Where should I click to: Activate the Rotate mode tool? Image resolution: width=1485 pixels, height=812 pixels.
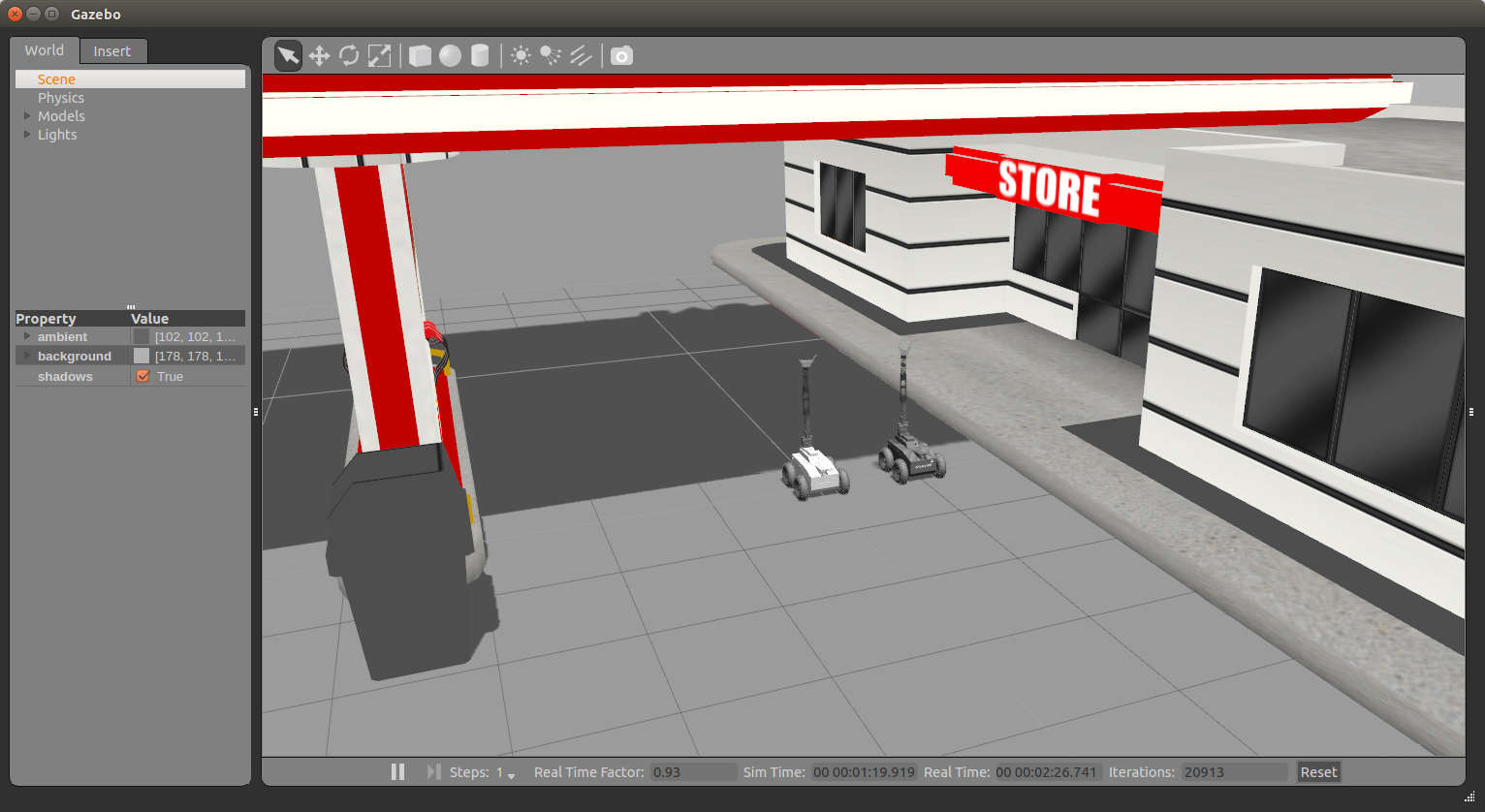click(x=349, y=56)
